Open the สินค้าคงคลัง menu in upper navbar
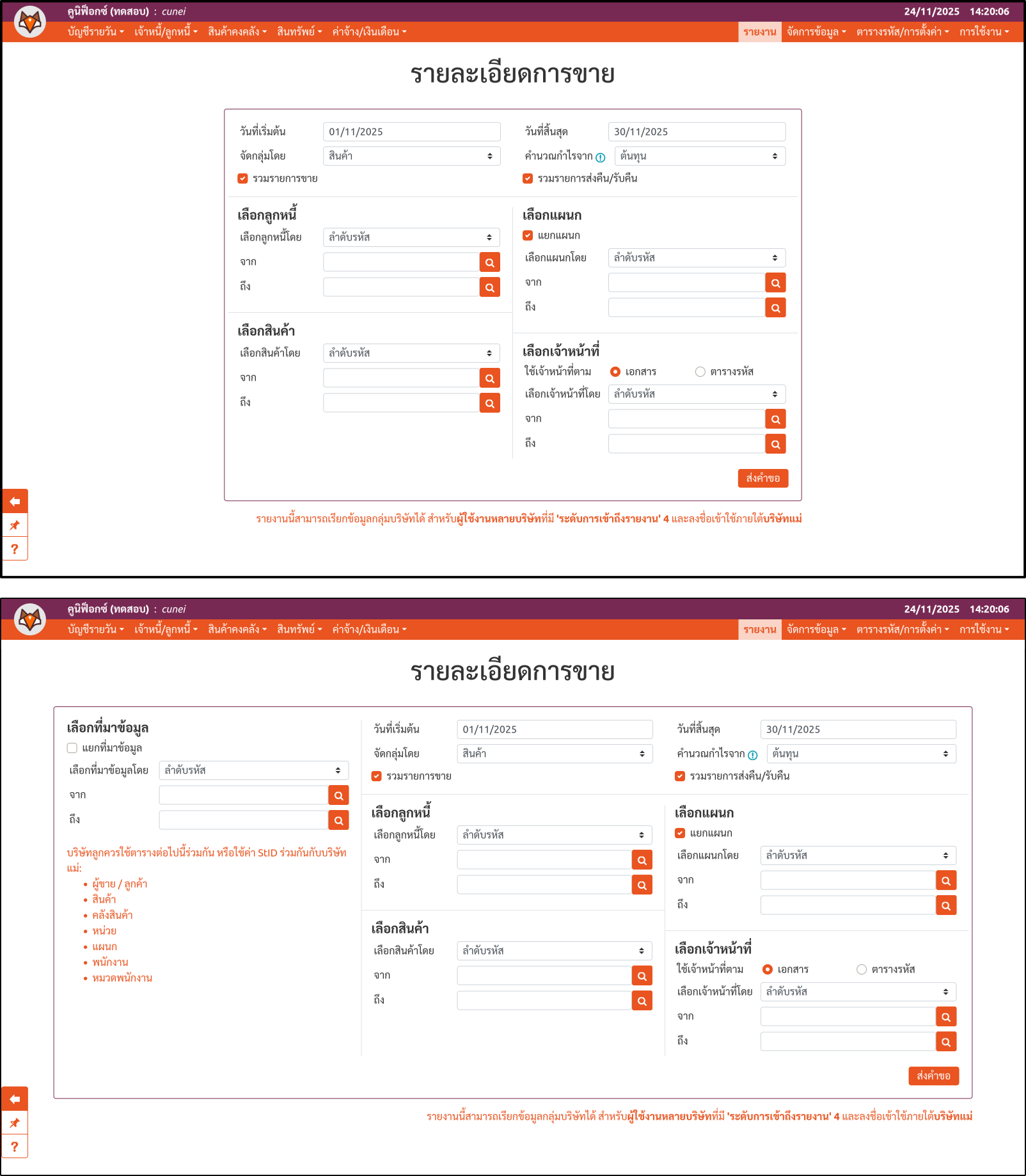The width and height of the screenshot is (1026, 1176). [x=237, y=32]
